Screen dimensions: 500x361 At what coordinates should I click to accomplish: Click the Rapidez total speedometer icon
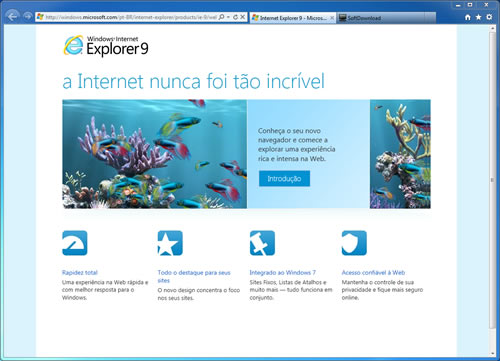(x=75, y=243)
